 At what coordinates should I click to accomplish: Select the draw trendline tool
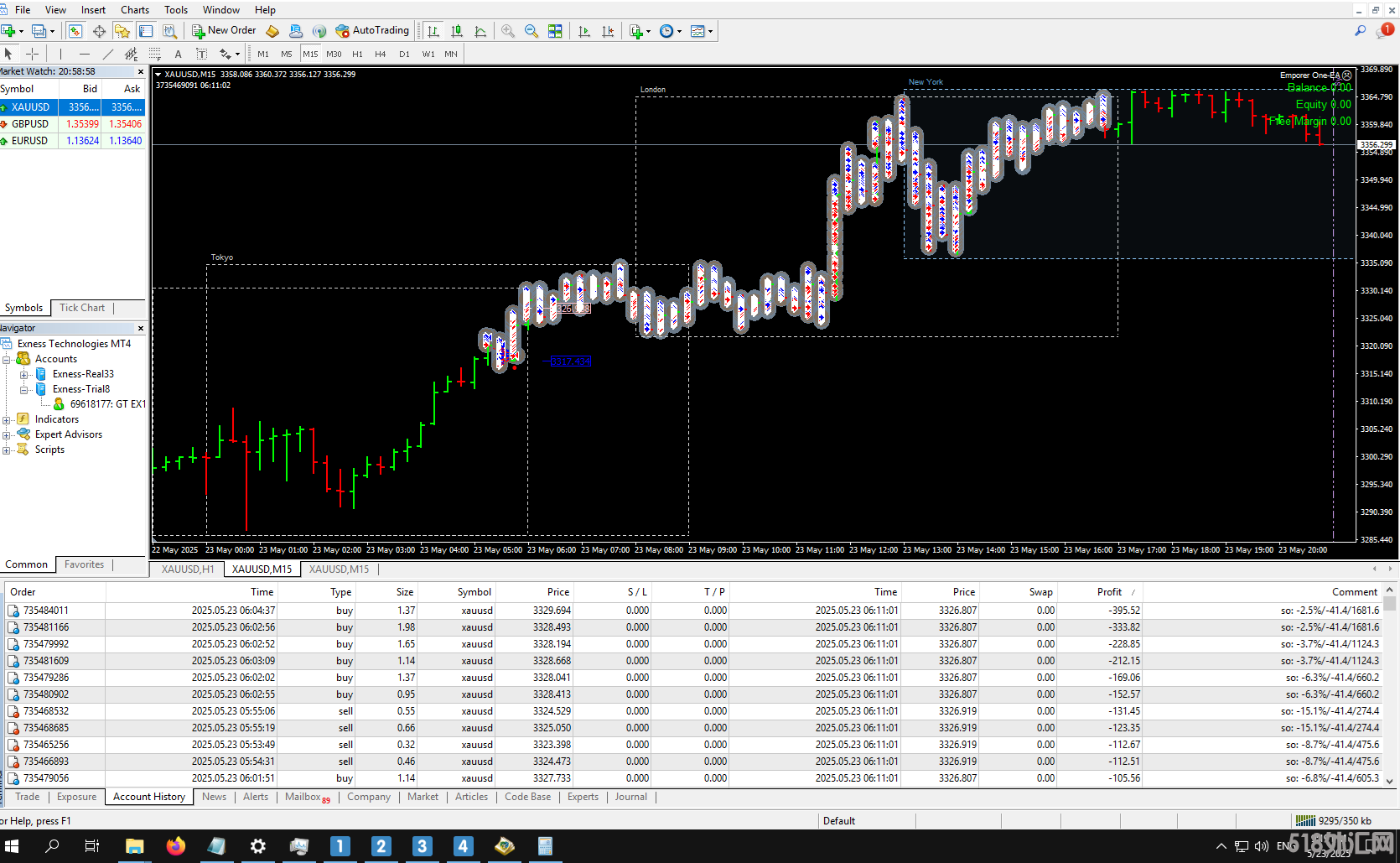point(107,54)
